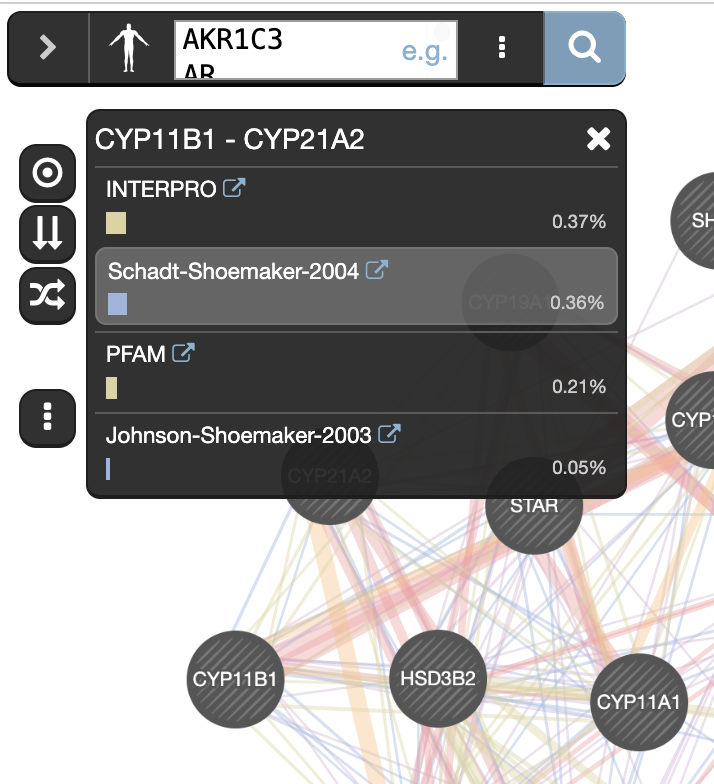The width and height of the screenshot is (714, 784).
Task: Open the left-side vertical dots menu
Action: tap(48, 416)
